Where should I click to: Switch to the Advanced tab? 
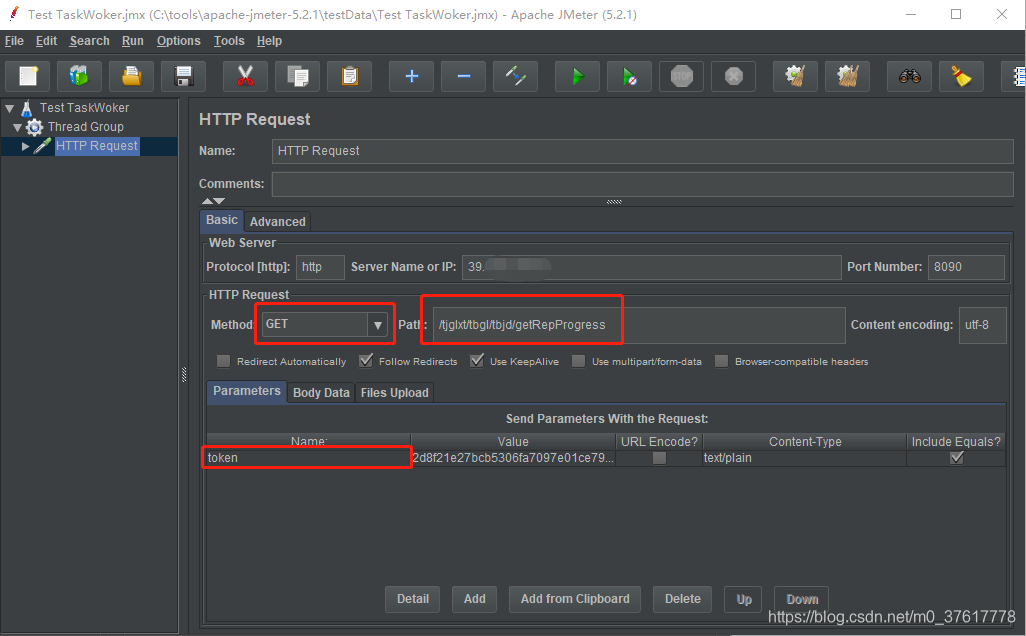(277, 222)
